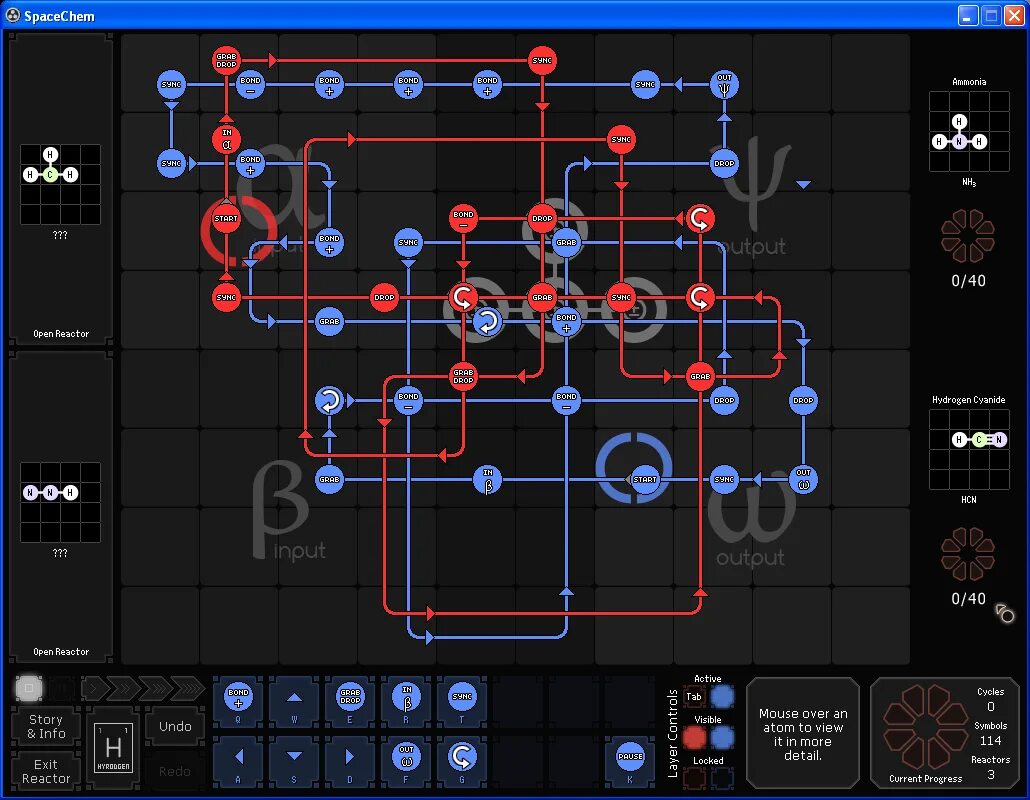Image resolution: width=1030 pixels, height=800 pixels.
Task: Close the SpaceChem window
Action: (1014, 16)
